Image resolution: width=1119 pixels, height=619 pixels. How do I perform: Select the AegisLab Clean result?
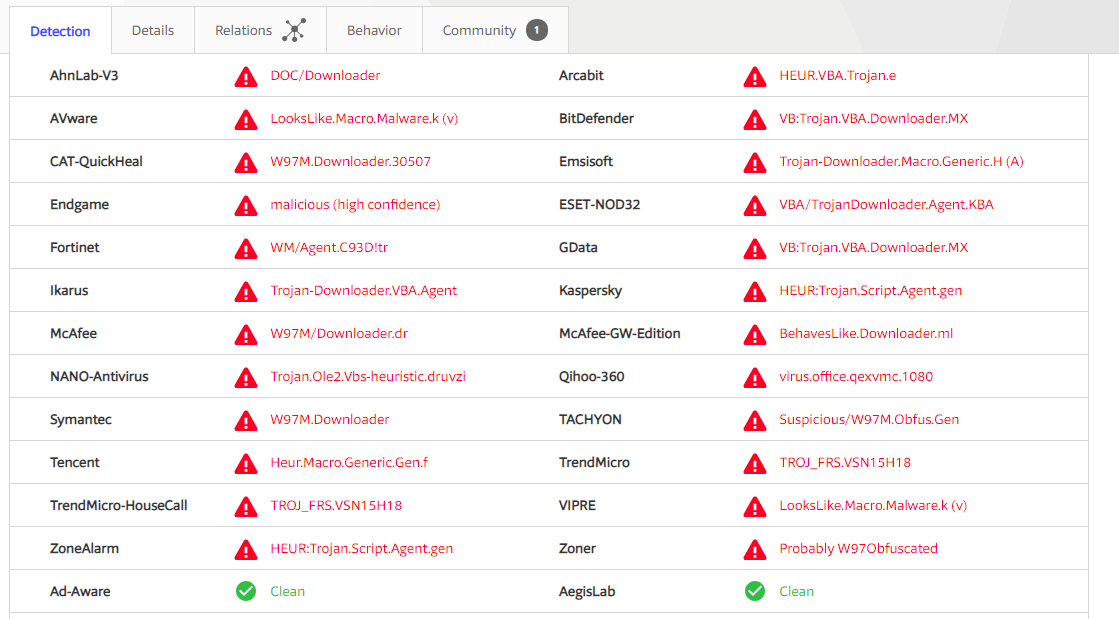click(796, 591)
